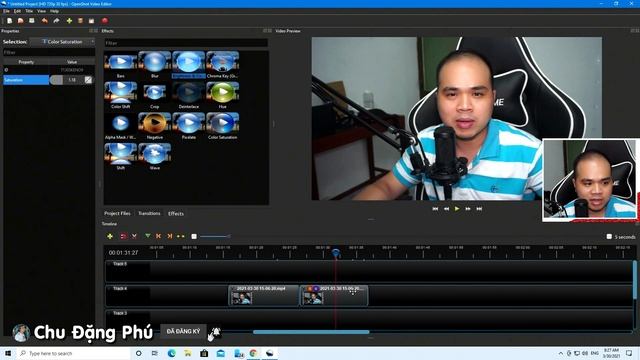Jump to the previous marker

click(158, 236)
